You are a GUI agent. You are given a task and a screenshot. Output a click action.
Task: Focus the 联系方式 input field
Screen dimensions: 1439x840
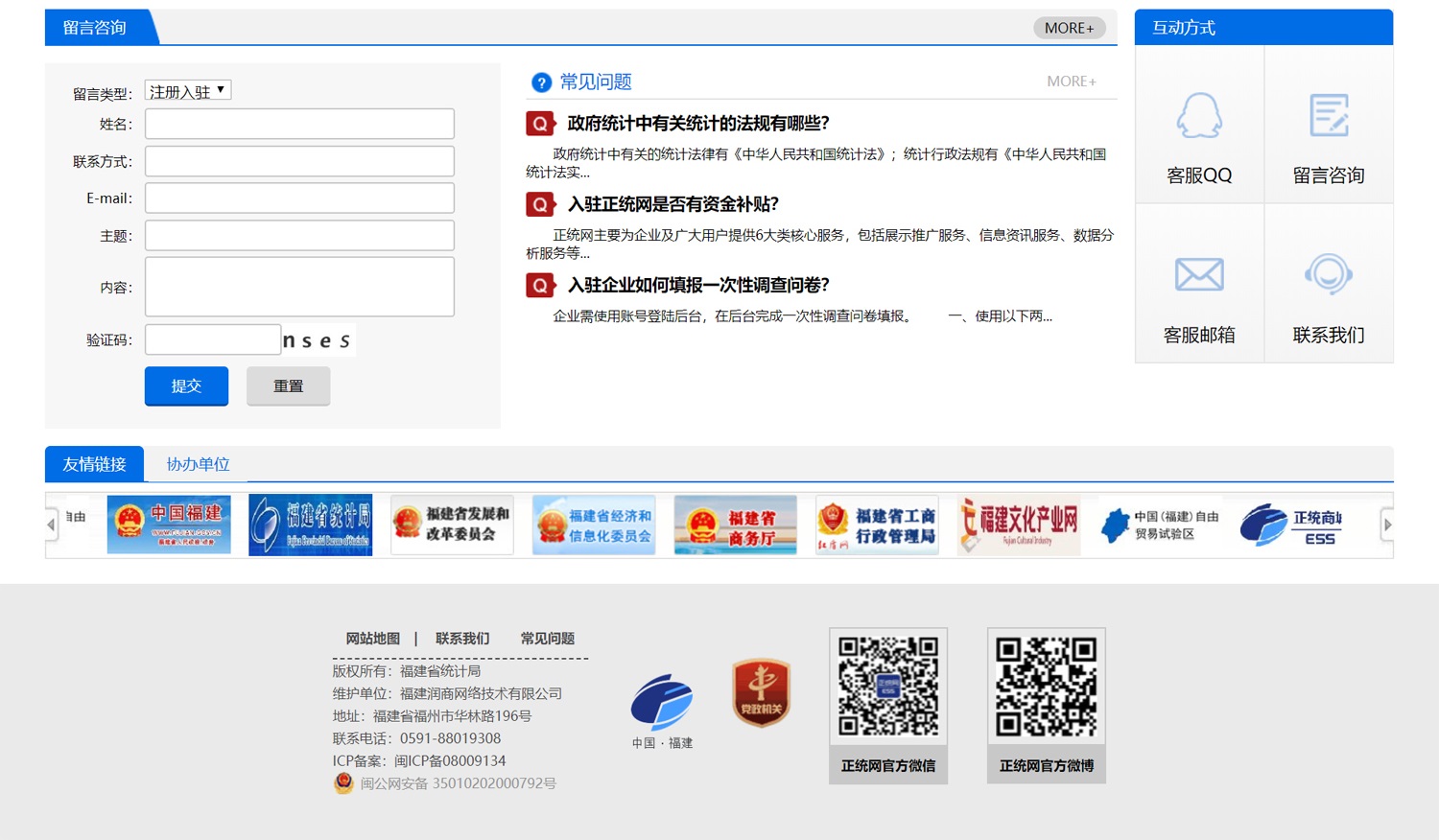coord(299,161)
